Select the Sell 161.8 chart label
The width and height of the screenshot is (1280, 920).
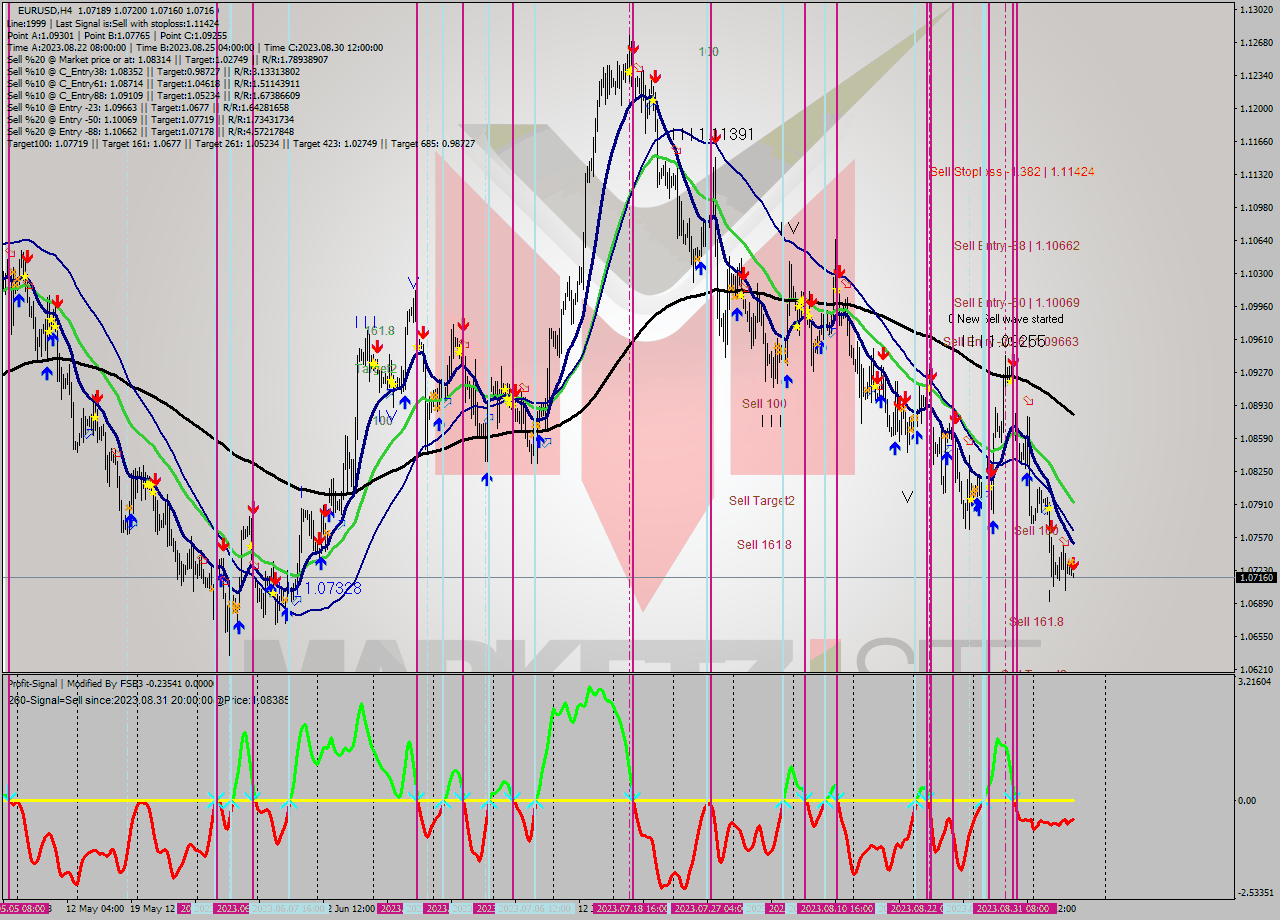coord(763,545)
